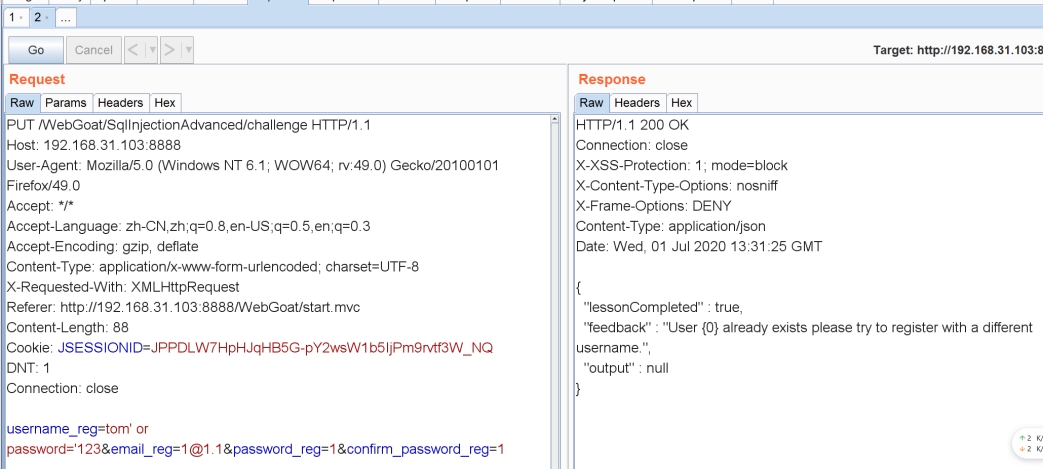Click the Accept-Language header line

188,226
